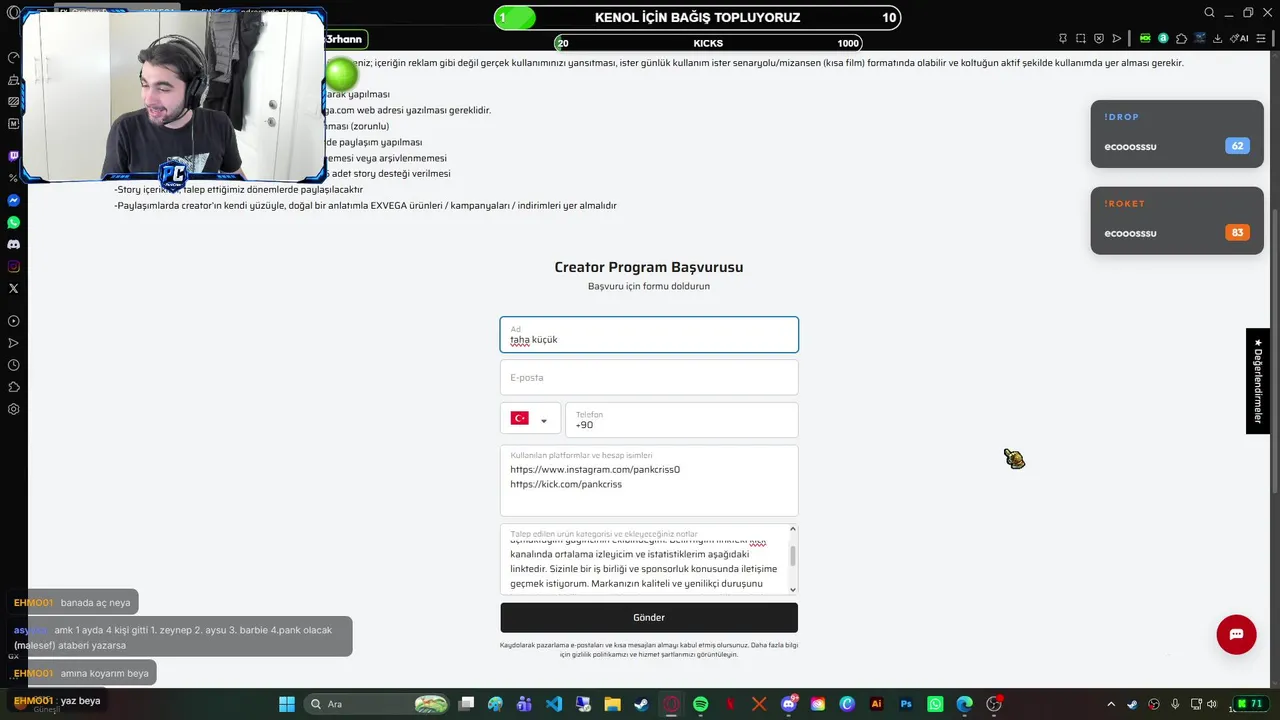Open X (Twitter) in the browser sidebar
The image size is (1280, 720).
[13, 288]
